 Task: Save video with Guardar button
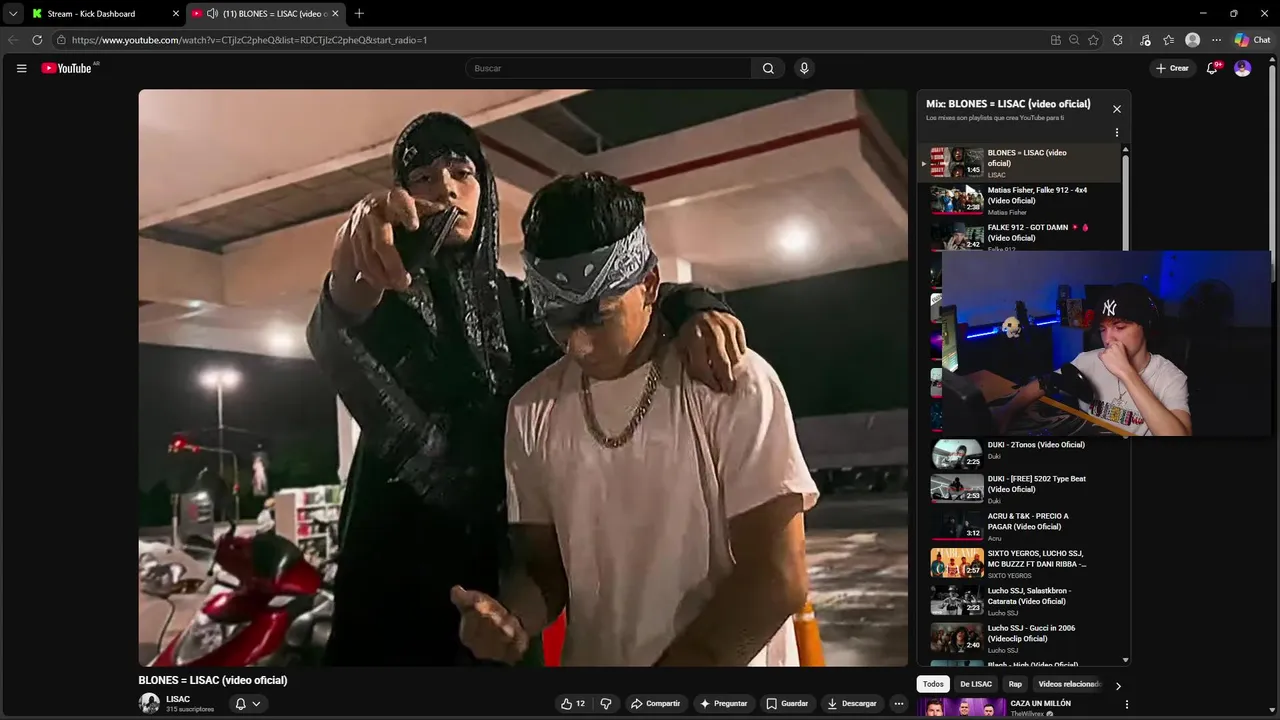(787, 703)
